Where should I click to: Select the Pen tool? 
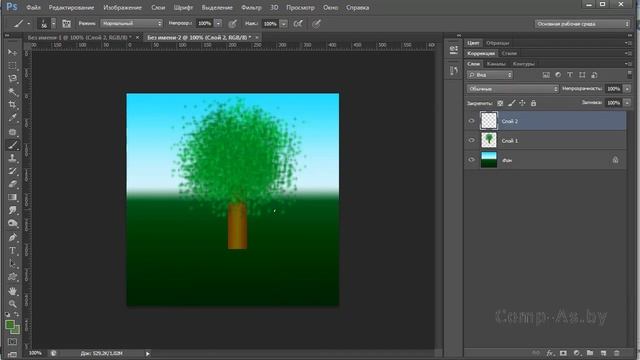[x=12, y=237]
